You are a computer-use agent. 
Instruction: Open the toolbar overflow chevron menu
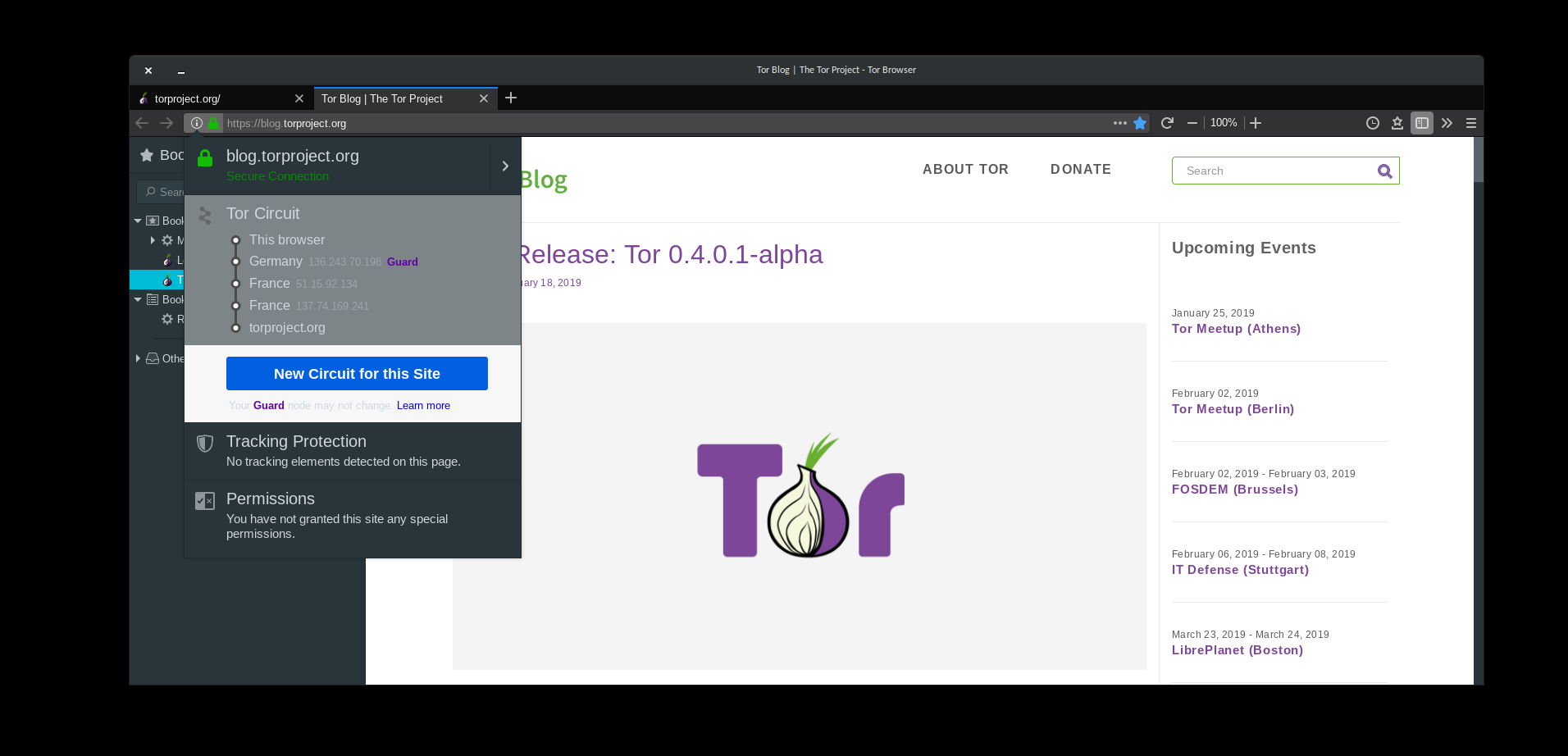[1446, 123]
